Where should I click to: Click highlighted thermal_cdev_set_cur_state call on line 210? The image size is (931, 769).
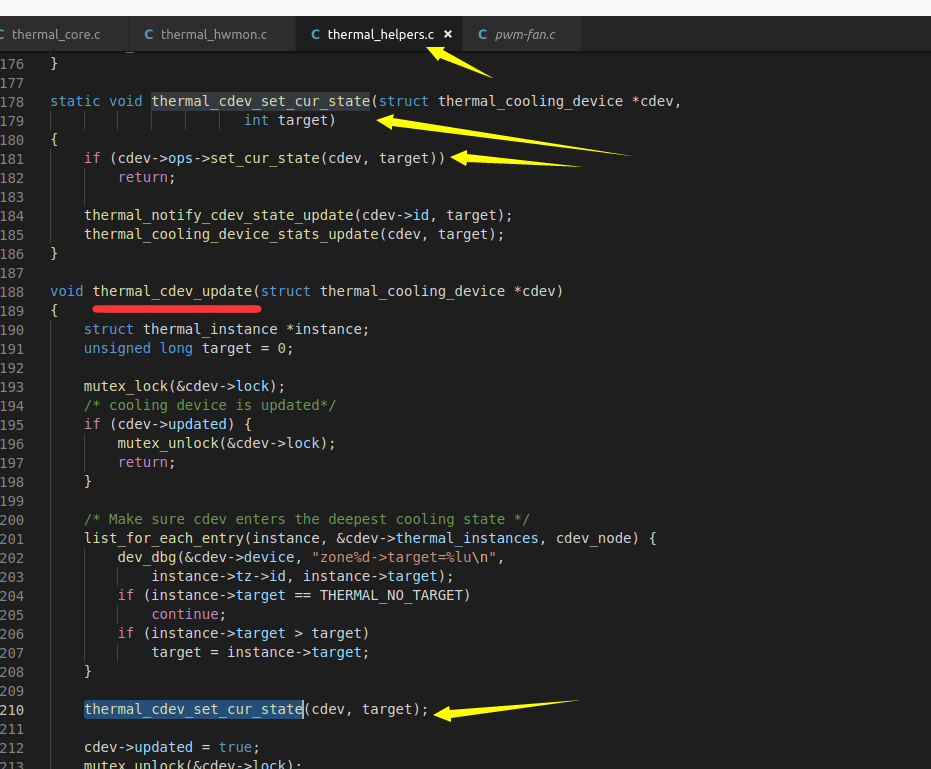click(x=193, y=709)
